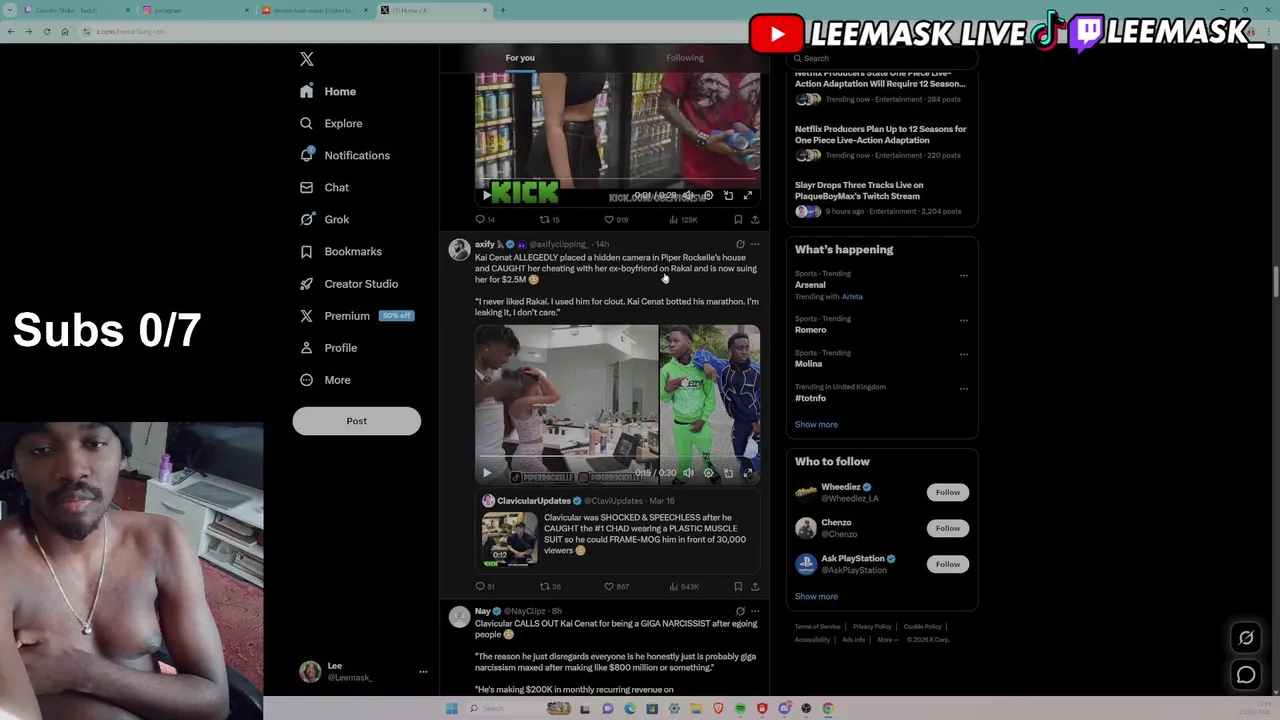Viewport: 1280px width, 720px height.
Task: Open the browser tab search dropdown
Action: click(x=10, y=10)
